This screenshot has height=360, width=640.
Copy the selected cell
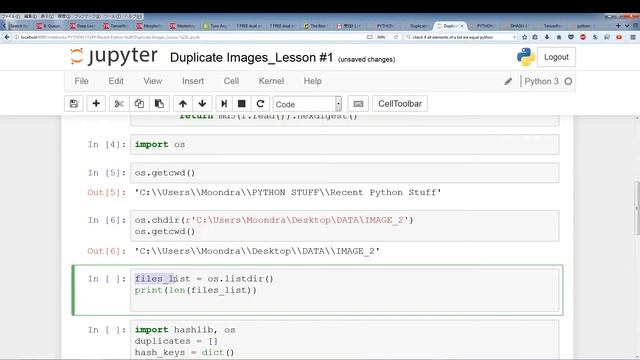coord(139,104)
